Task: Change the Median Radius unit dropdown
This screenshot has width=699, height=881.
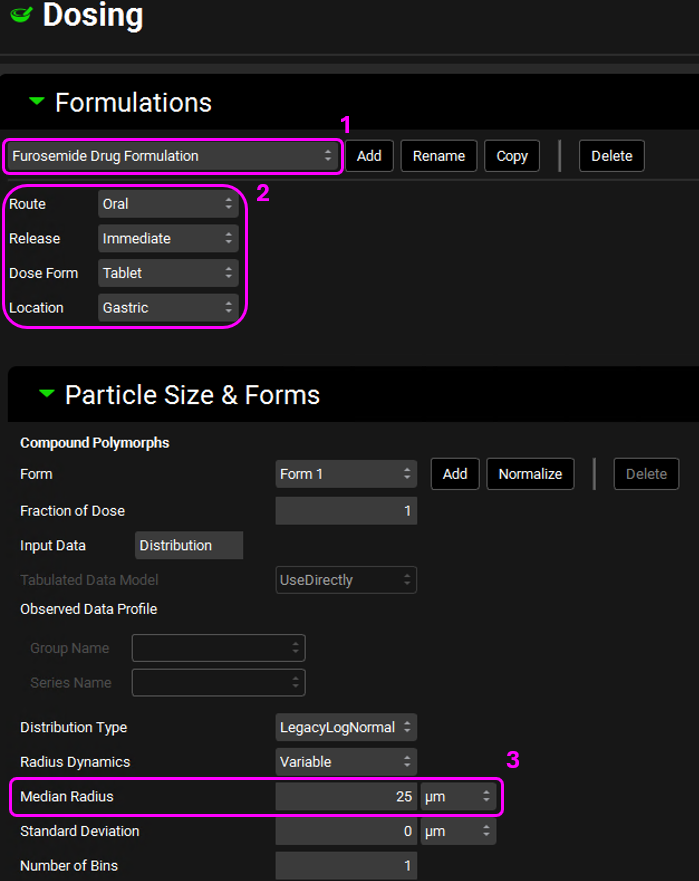Action: pyautogui.click(x=458, y=797)
